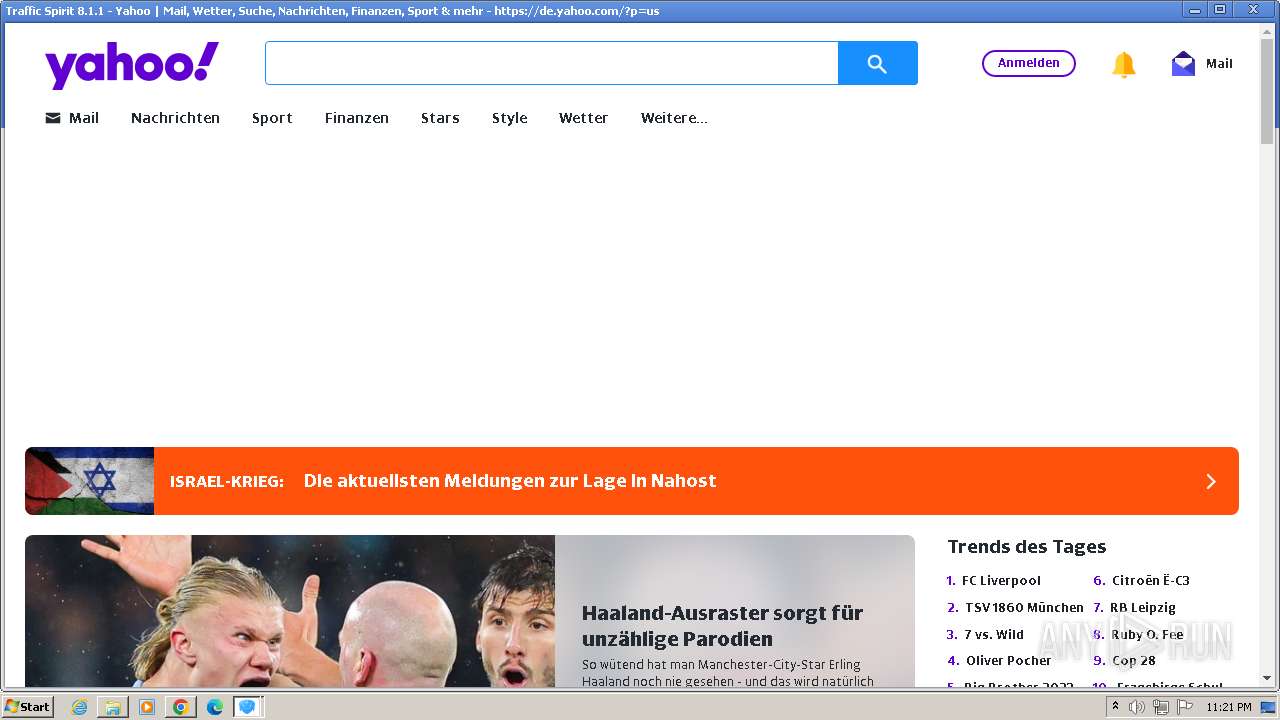Image resolution: width=1280 pixels, height=720 pixels.
Task: Open the Windows Start button
Action: 28,706
